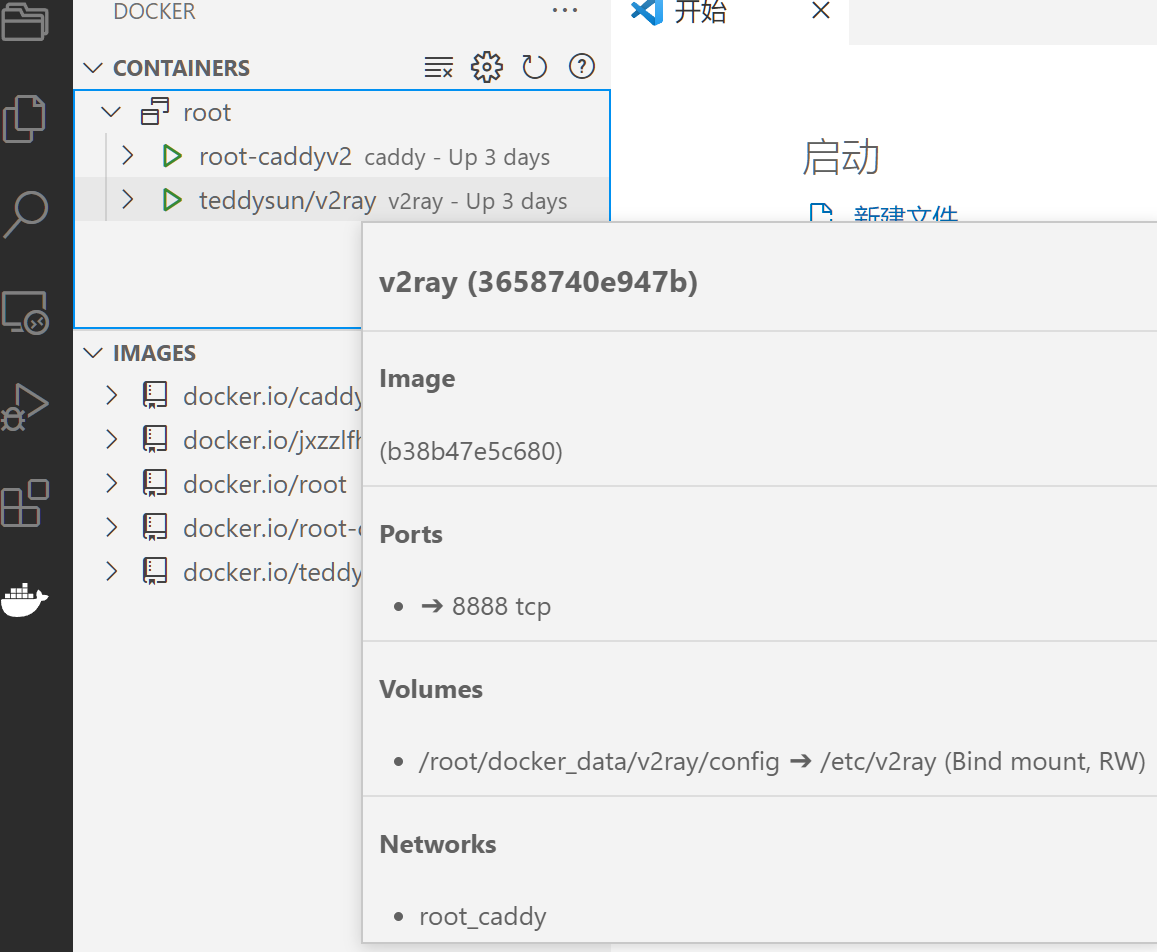Select docker.io/caddy image label
This screenshot has height=952, width=1157.
point(272,396)
